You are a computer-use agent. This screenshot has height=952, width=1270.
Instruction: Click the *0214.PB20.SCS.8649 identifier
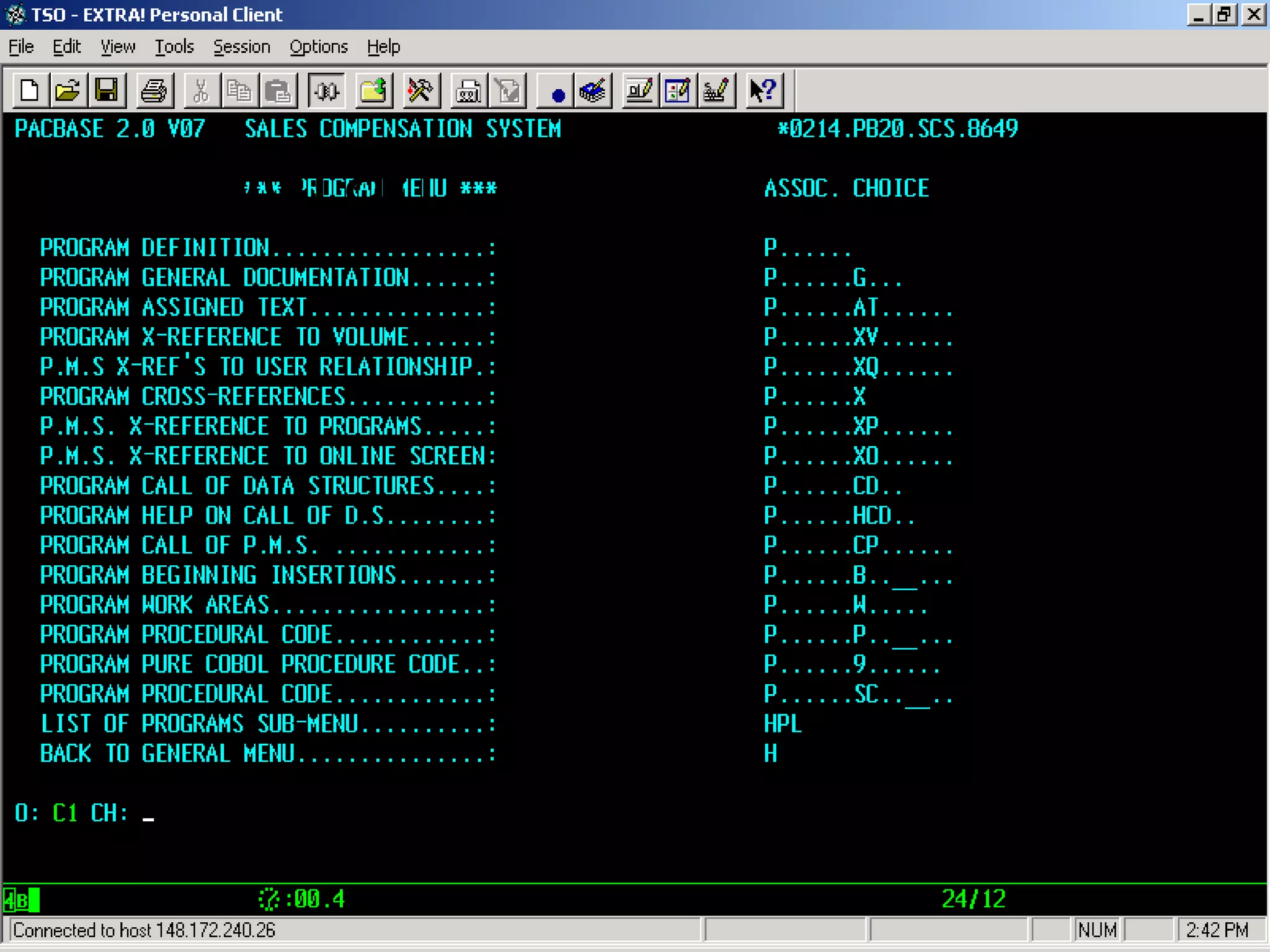[898, 129]
